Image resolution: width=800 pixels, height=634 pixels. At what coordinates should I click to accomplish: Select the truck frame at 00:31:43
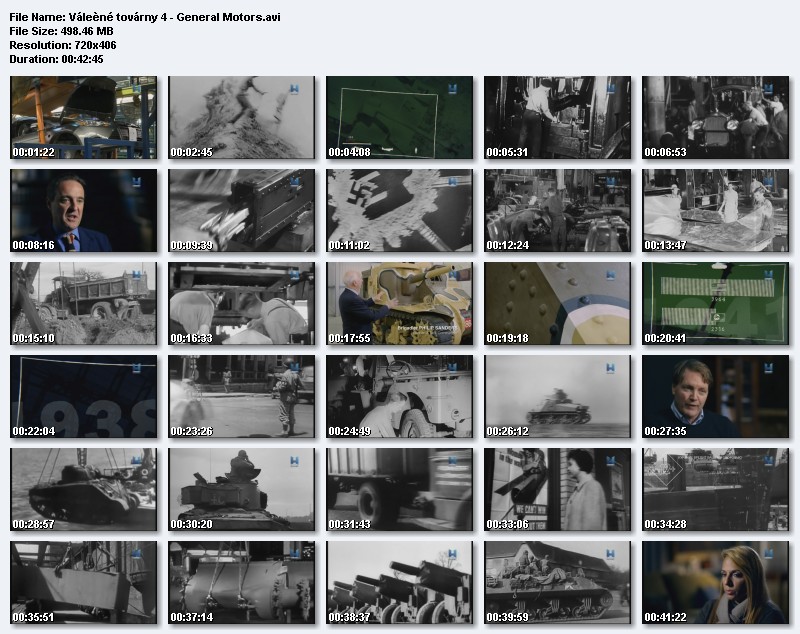[399, 490]
